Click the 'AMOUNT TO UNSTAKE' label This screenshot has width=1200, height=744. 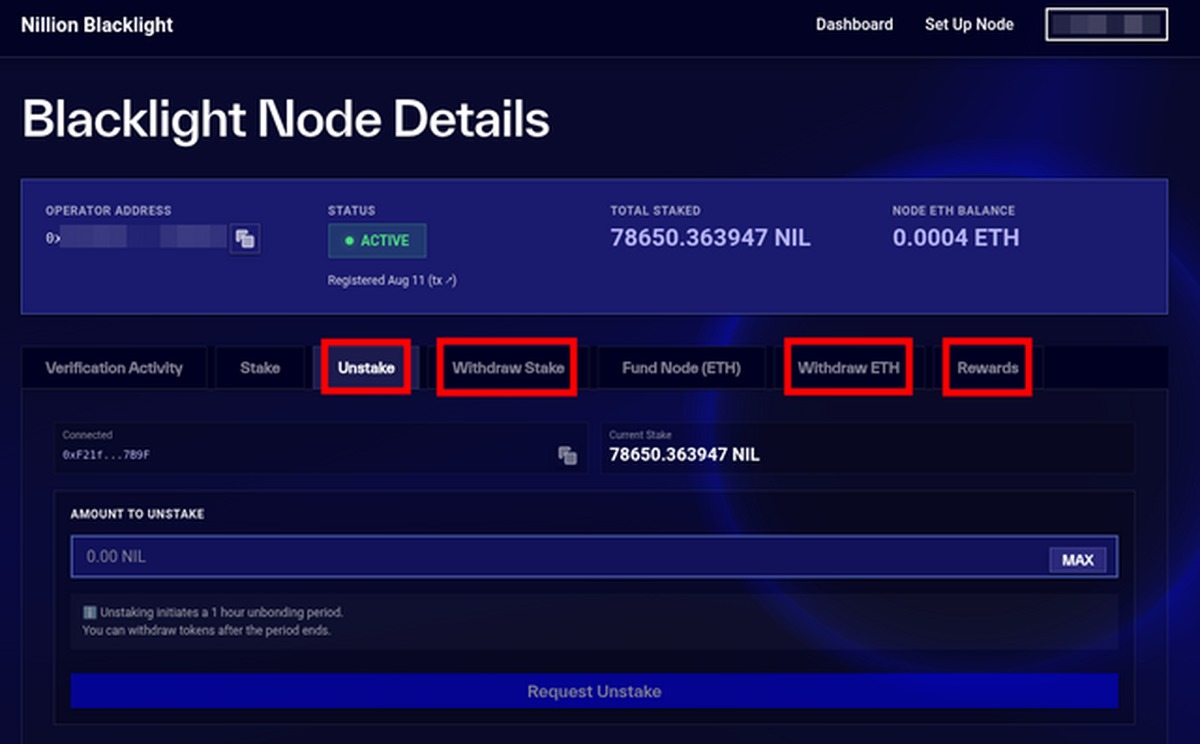137,514
